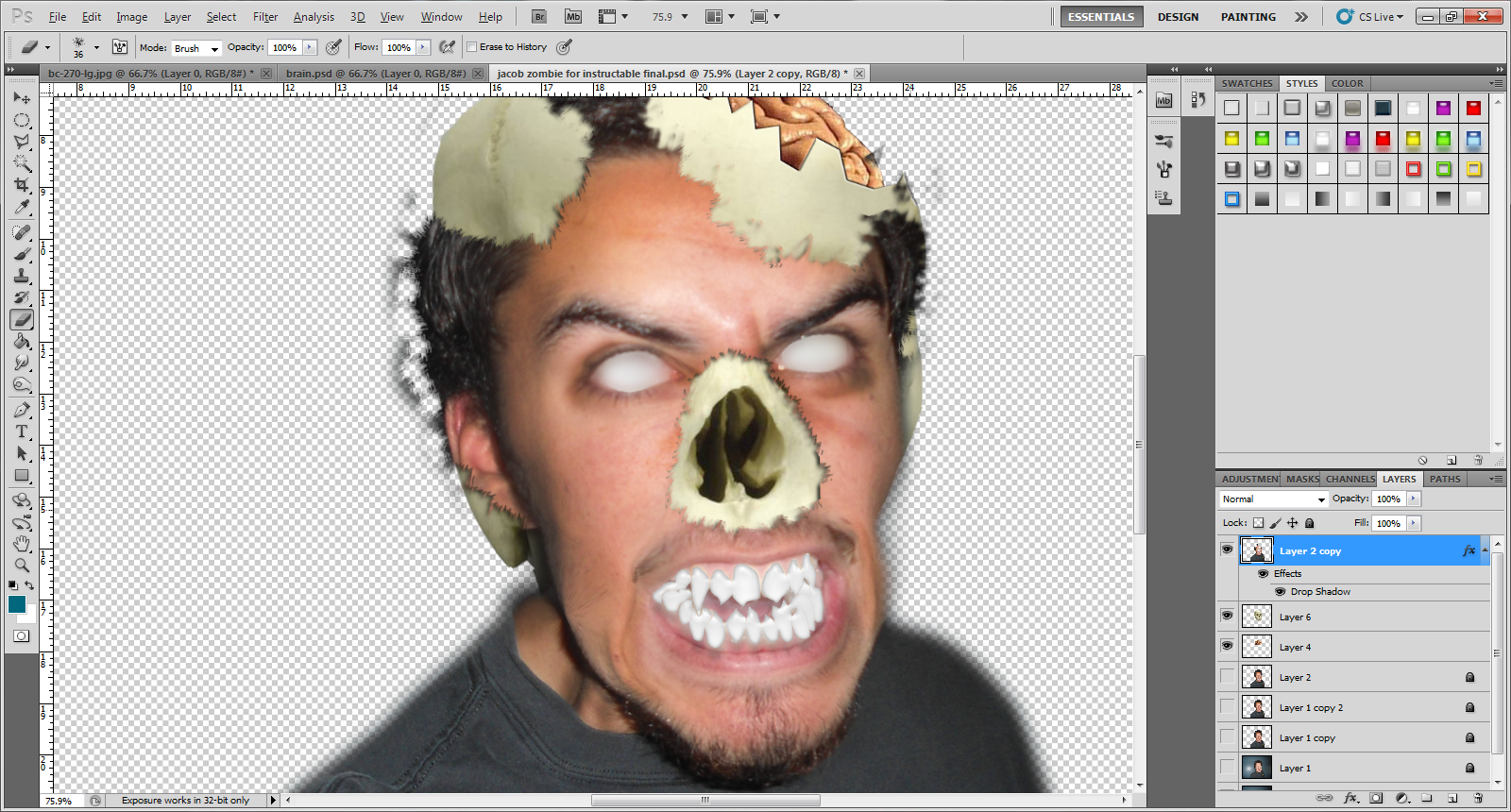Screen dimensions: 1511x812
Task: Switch to the Channels tab
Action: [x=1350, y=479]
